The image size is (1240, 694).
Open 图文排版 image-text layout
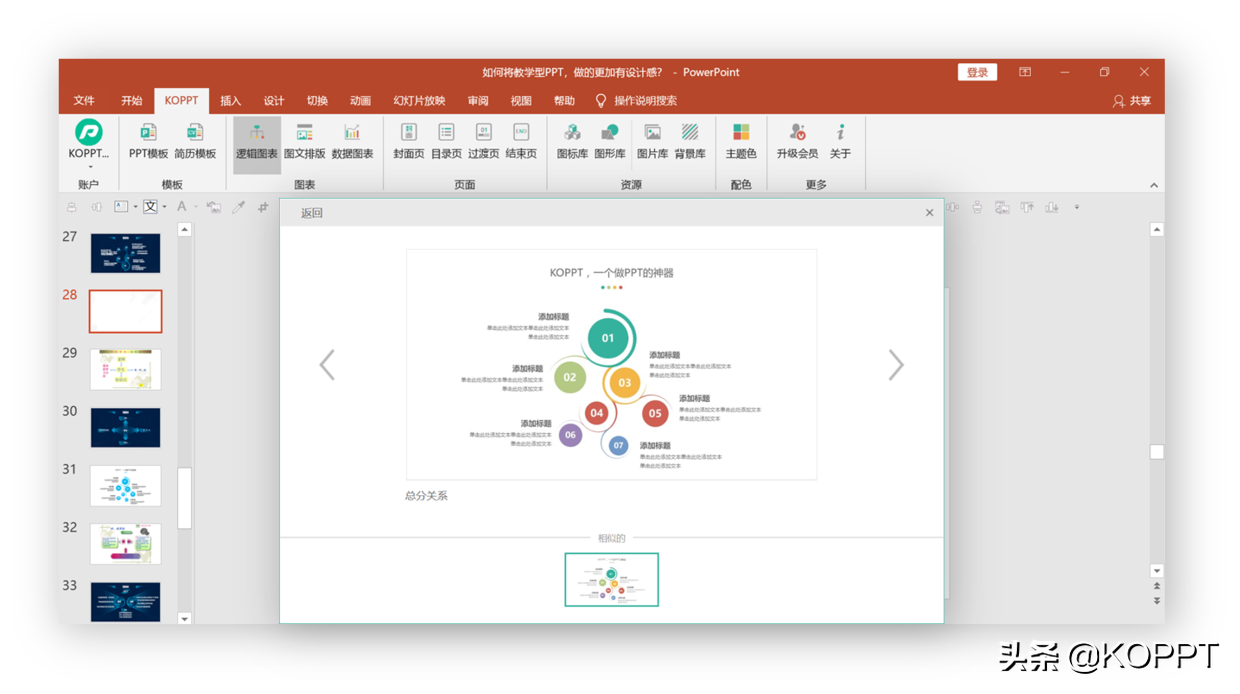click(304, 140)
